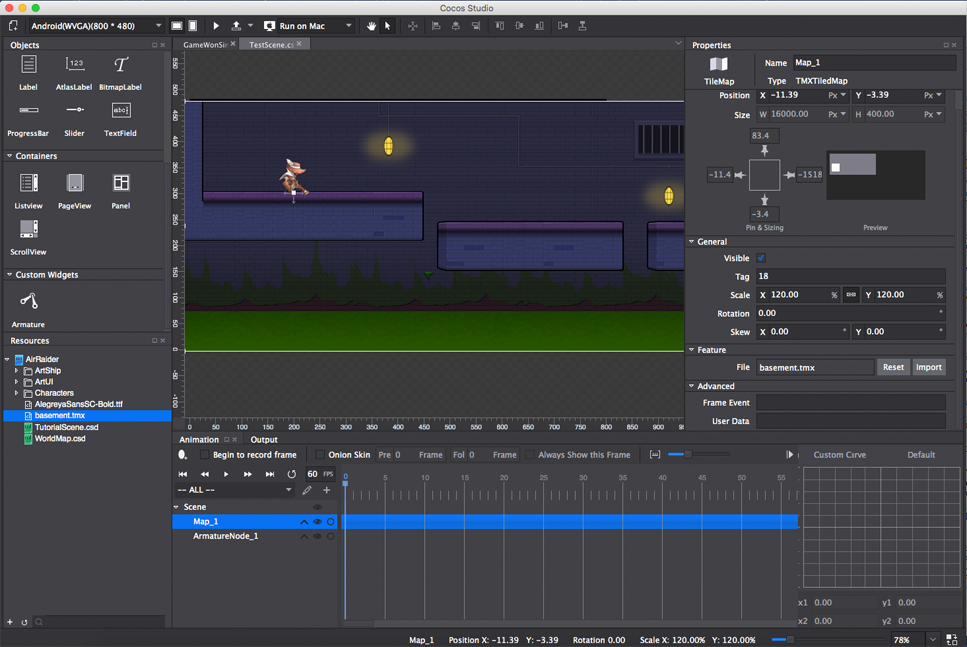
Task: Open the Android(WVGA) resolution dropdown
Action: 95,26
